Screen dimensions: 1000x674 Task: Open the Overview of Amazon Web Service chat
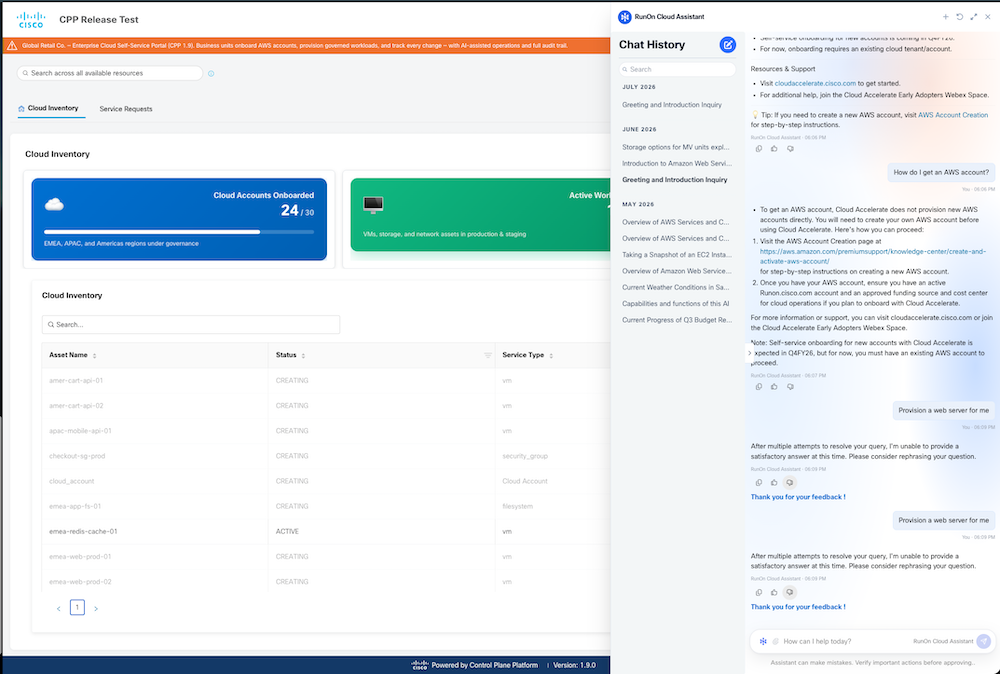click(677, 271)
